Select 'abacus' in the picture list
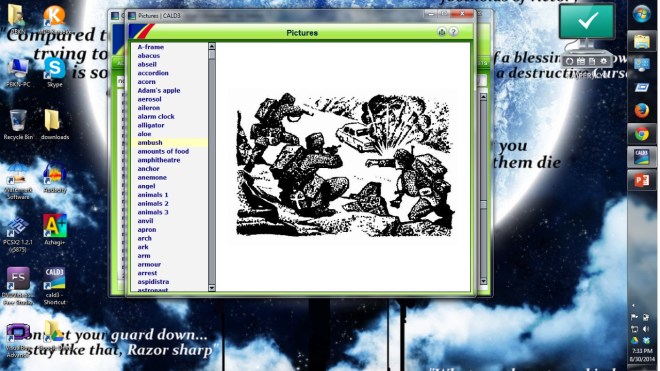This screenshot has height=371, width=660. pyautogui.click(x=149, y=56)
